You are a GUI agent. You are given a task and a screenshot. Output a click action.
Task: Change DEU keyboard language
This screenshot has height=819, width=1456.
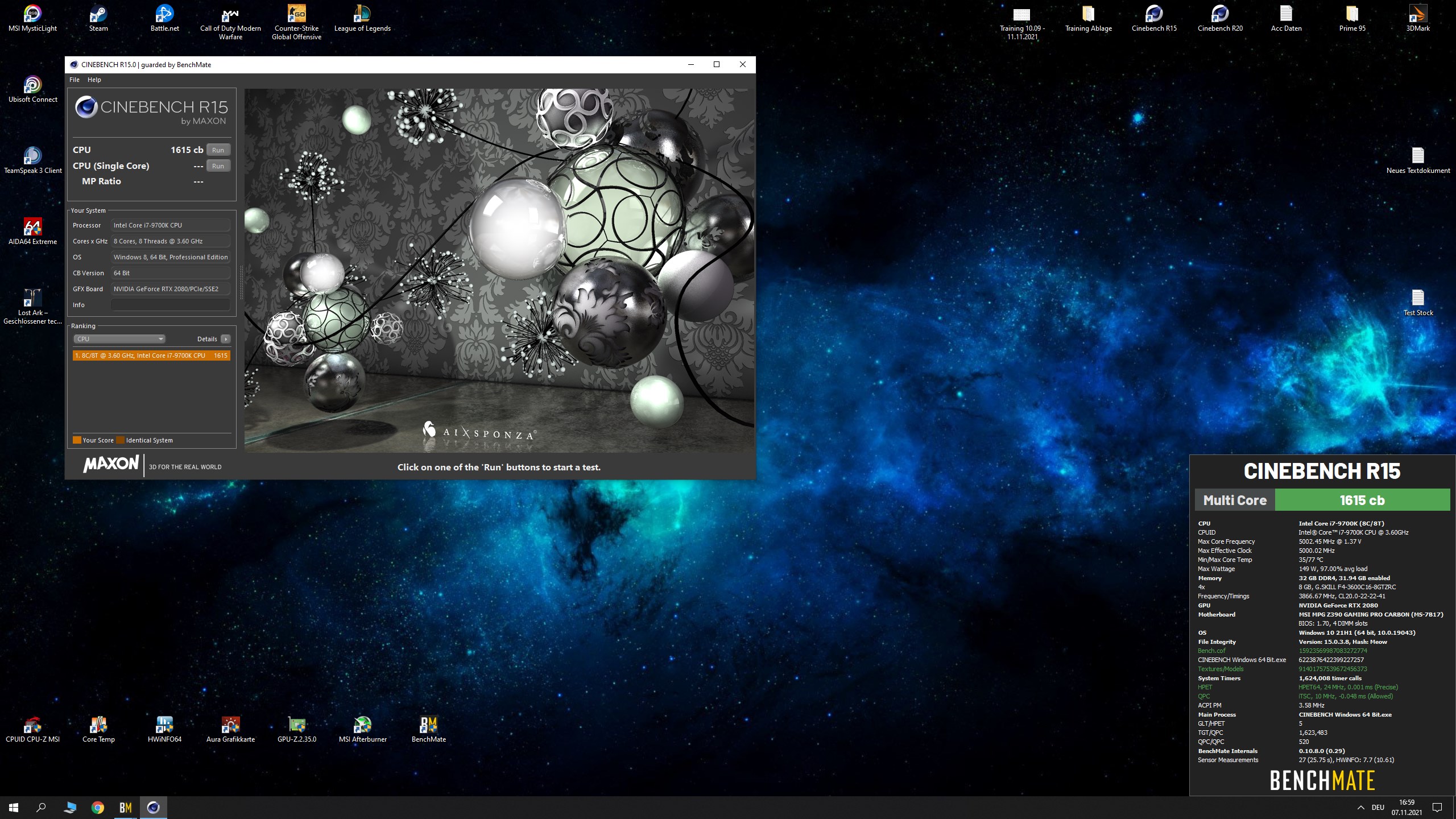pyautogui.click(x=1378, y=808)
